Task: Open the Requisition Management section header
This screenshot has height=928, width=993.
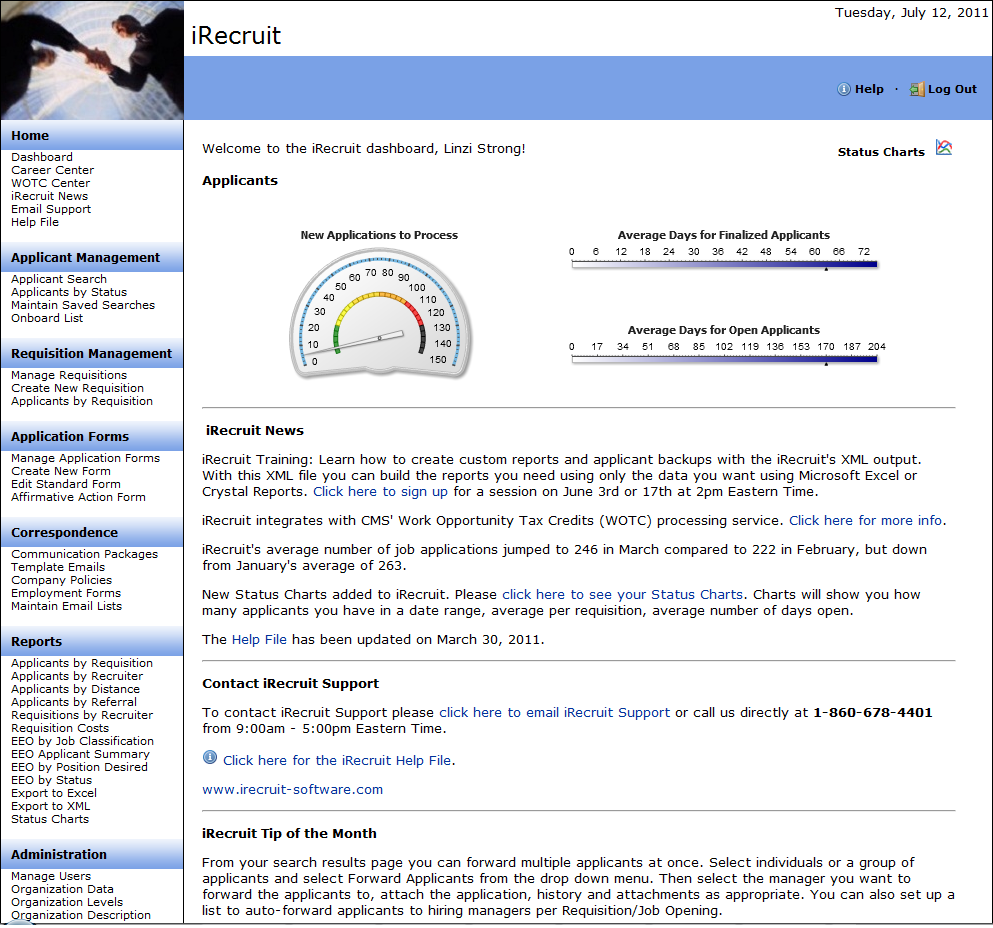Action: pos(91,353)
